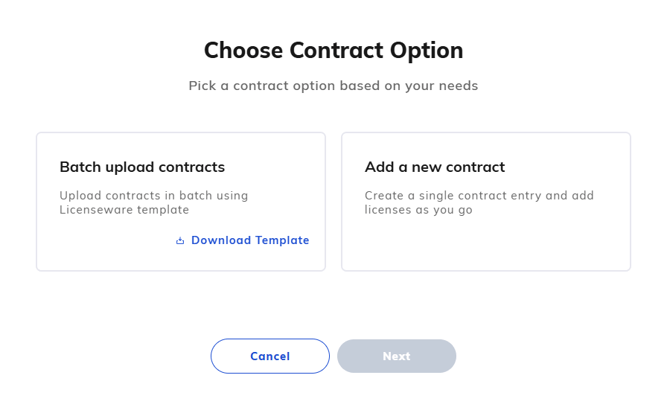
Task: Click the 'licenses as you go' text line
Action: [418, 210]
